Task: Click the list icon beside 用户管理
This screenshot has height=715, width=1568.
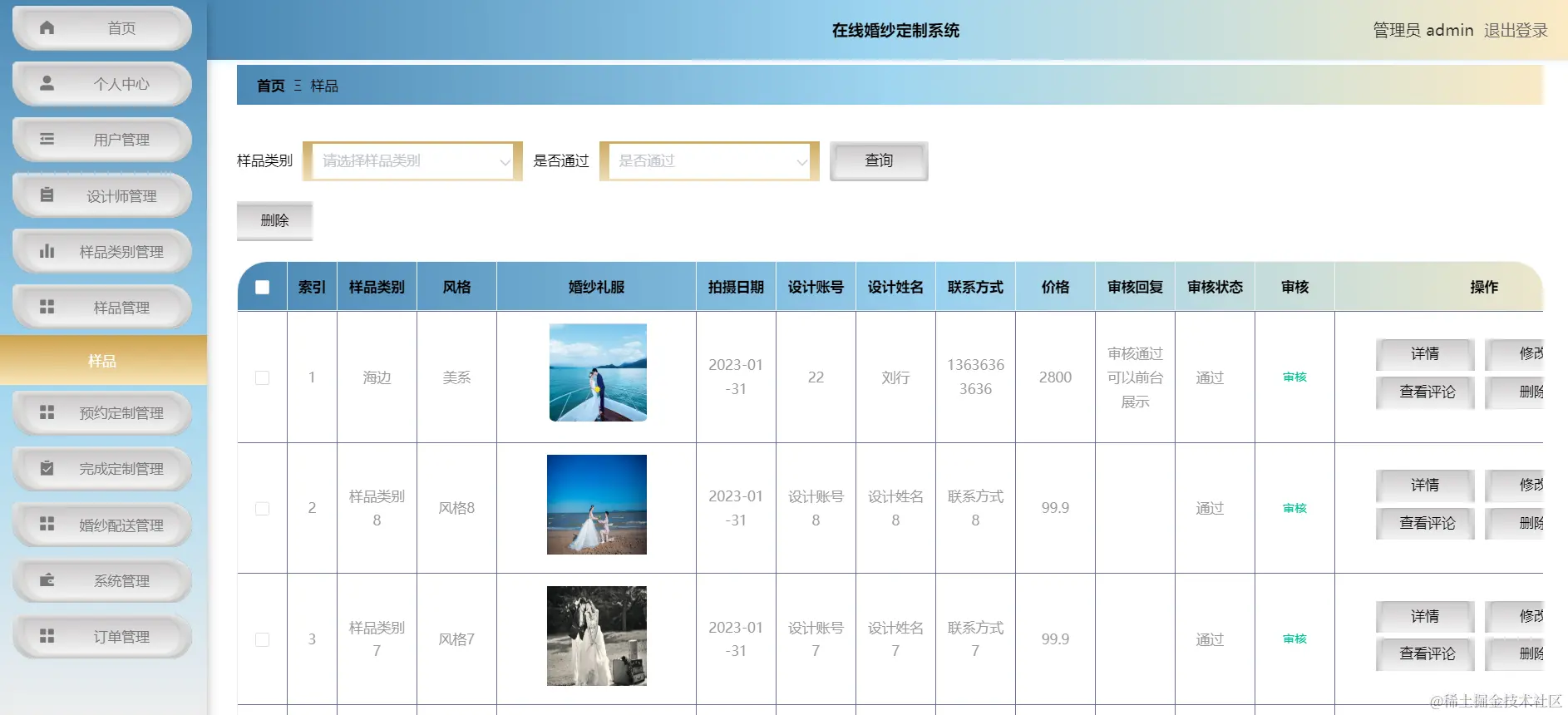Action: [47, 139]
